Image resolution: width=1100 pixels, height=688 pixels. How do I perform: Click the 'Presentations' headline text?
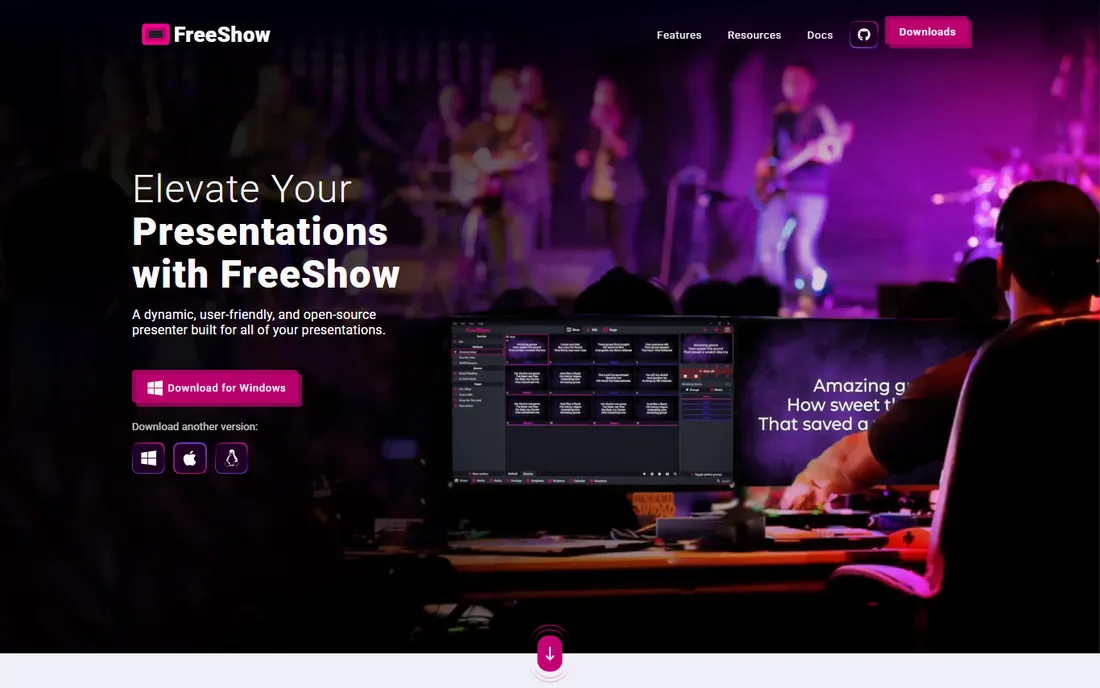click(260, 231)
